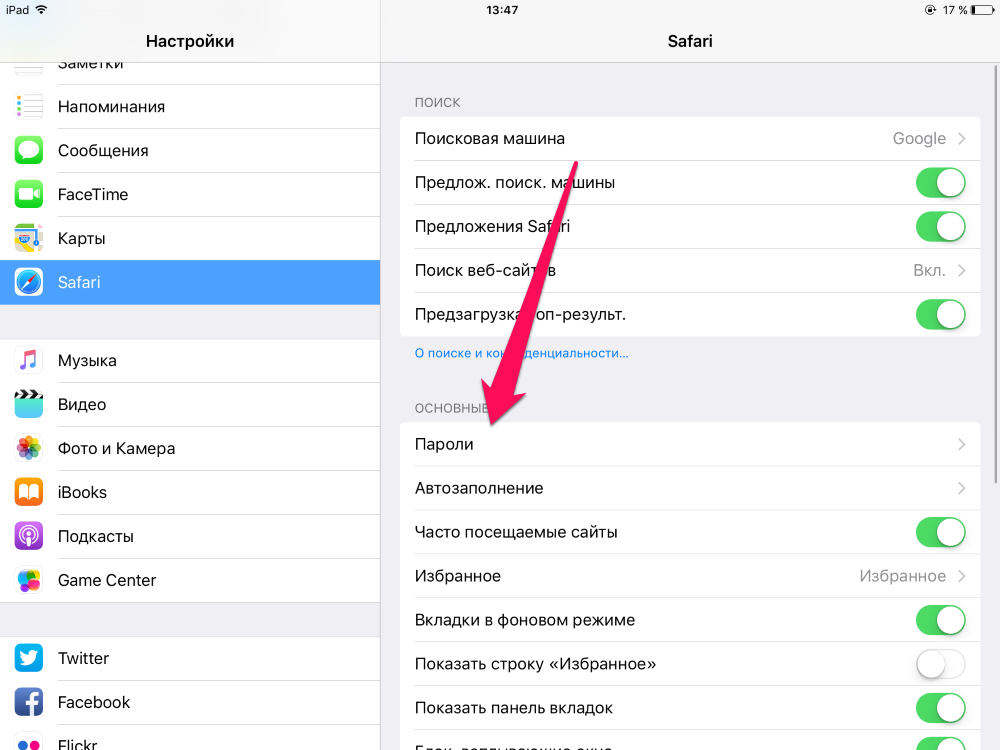
Task: Open the Автозаполнение settings row
Action: pos(690,489)
